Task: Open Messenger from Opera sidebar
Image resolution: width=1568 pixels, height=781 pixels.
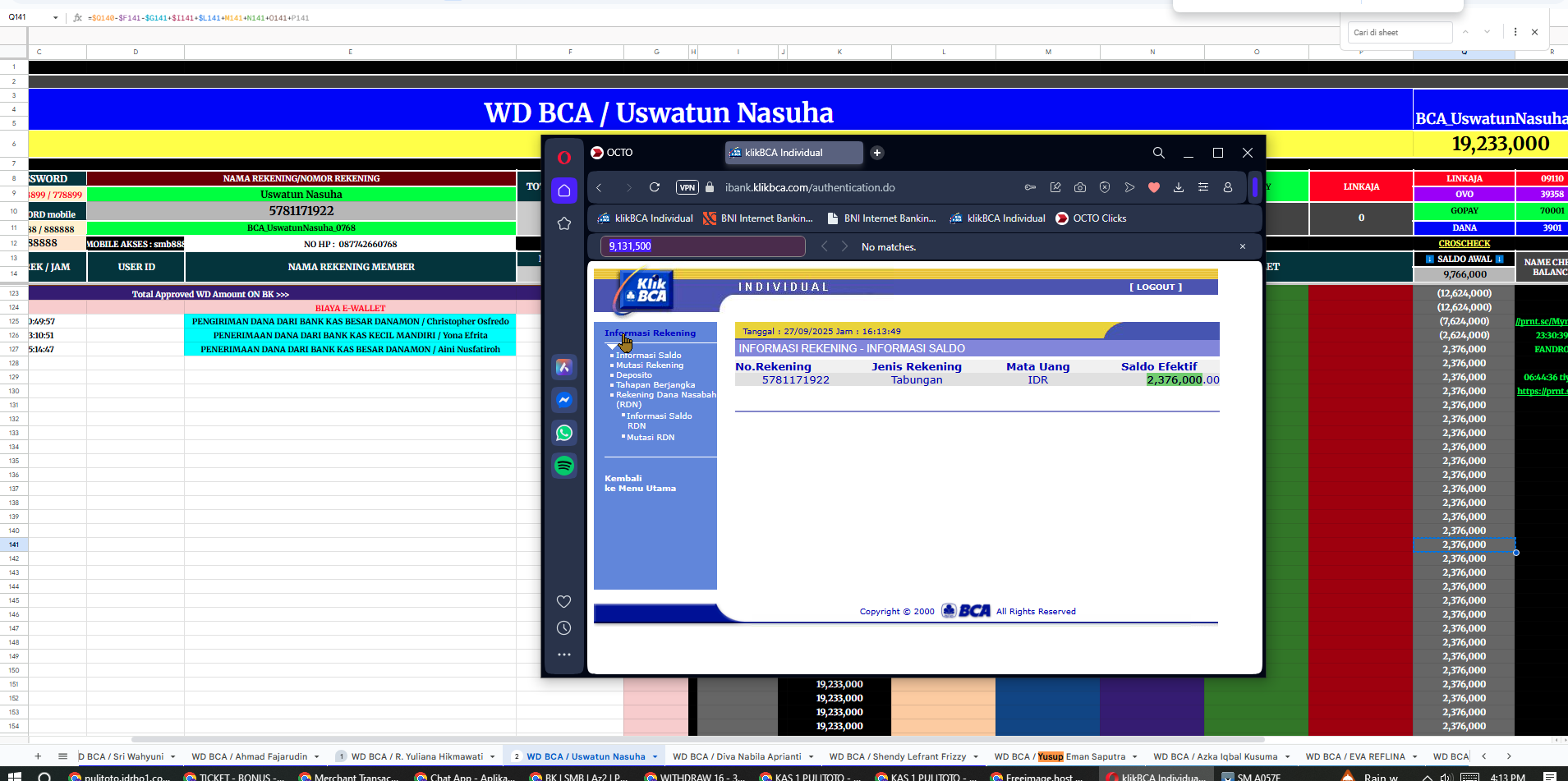Action: 564,400
